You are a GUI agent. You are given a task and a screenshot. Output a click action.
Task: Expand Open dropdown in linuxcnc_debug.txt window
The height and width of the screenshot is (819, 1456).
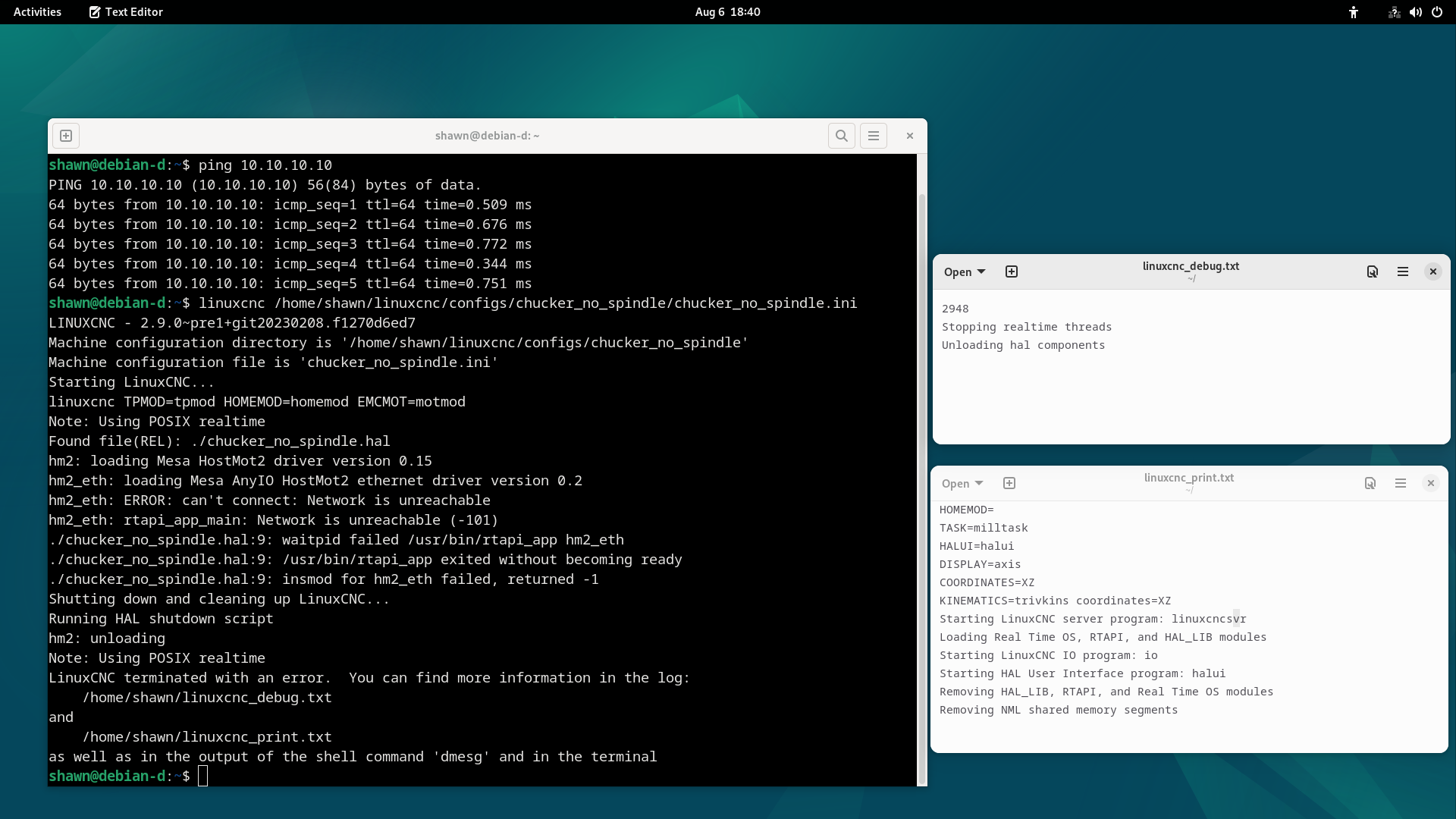click(x=965, y=271)
